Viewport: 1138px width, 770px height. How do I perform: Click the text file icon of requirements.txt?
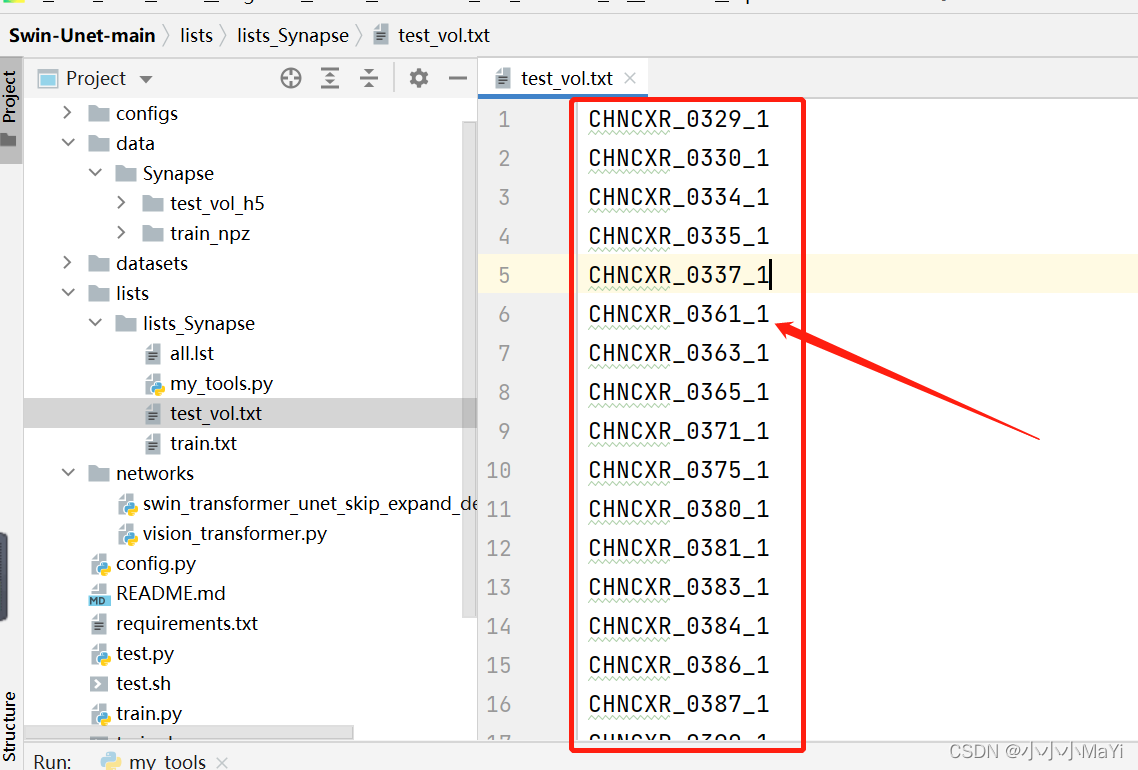click(99, 623)
